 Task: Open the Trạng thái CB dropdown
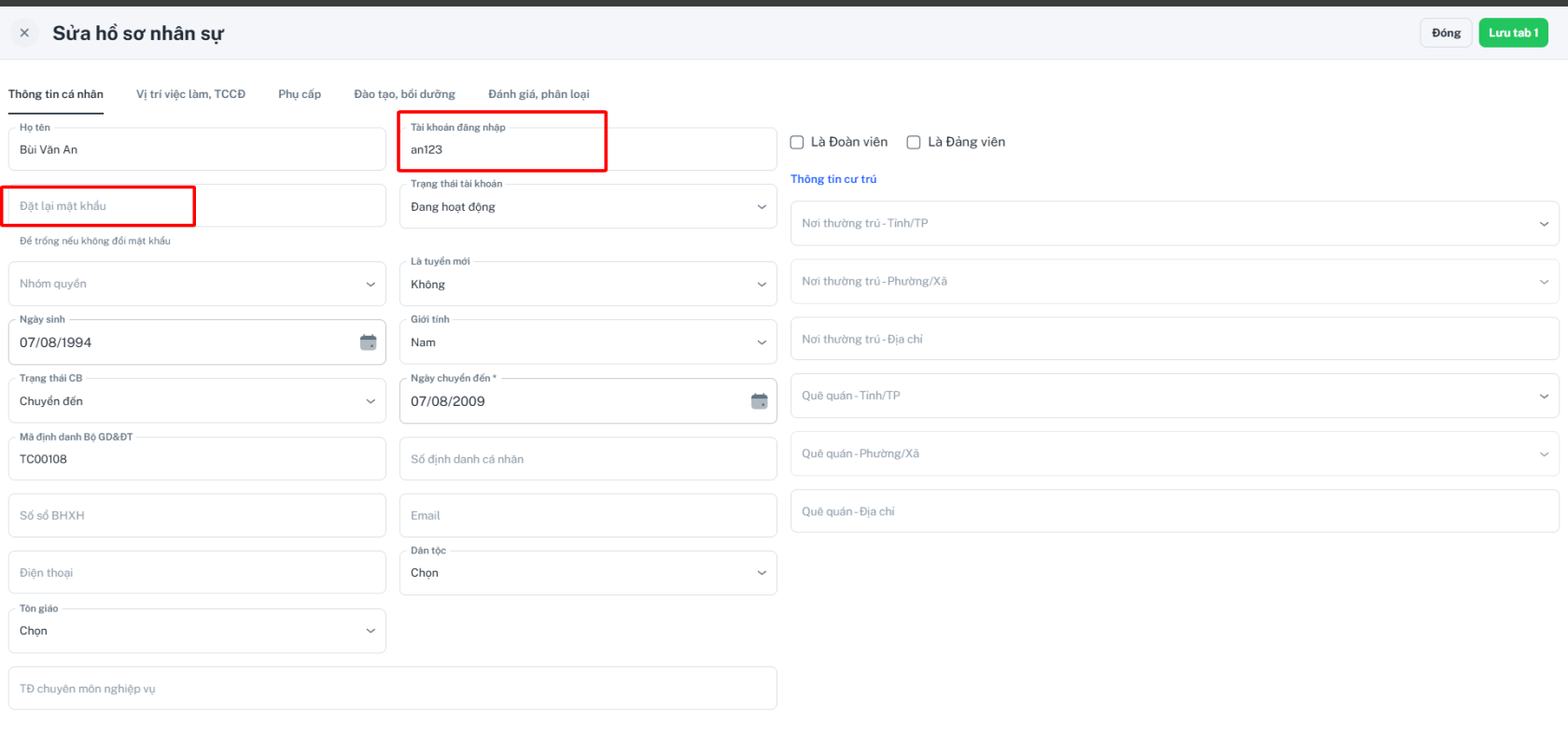(x=197, y=400)
